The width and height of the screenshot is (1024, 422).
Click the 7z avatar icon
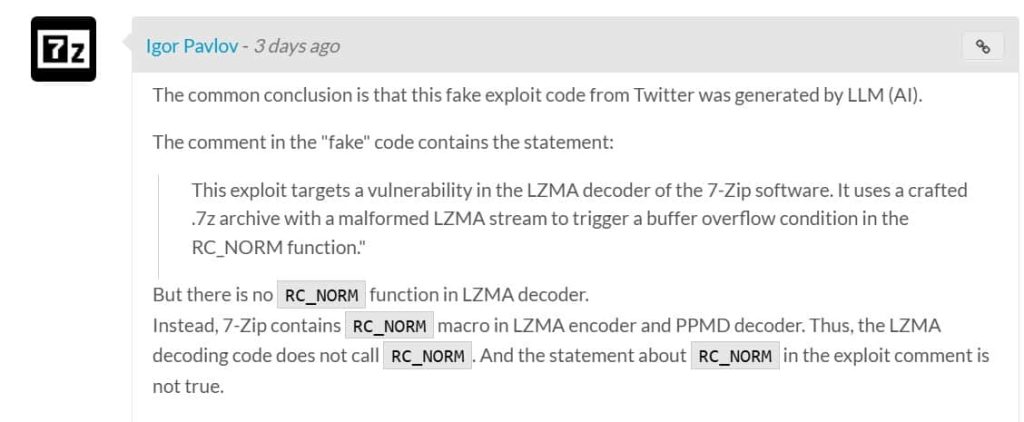click(x=63, y=49)
